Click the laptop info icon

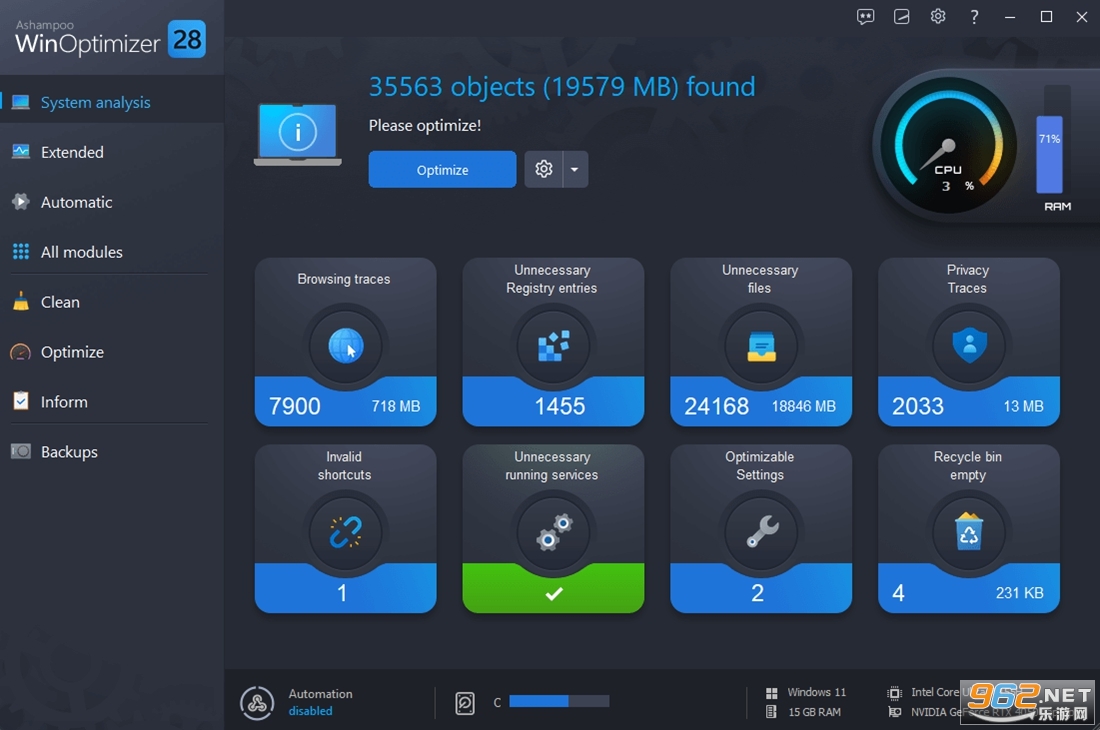click(x=297, y=134)
